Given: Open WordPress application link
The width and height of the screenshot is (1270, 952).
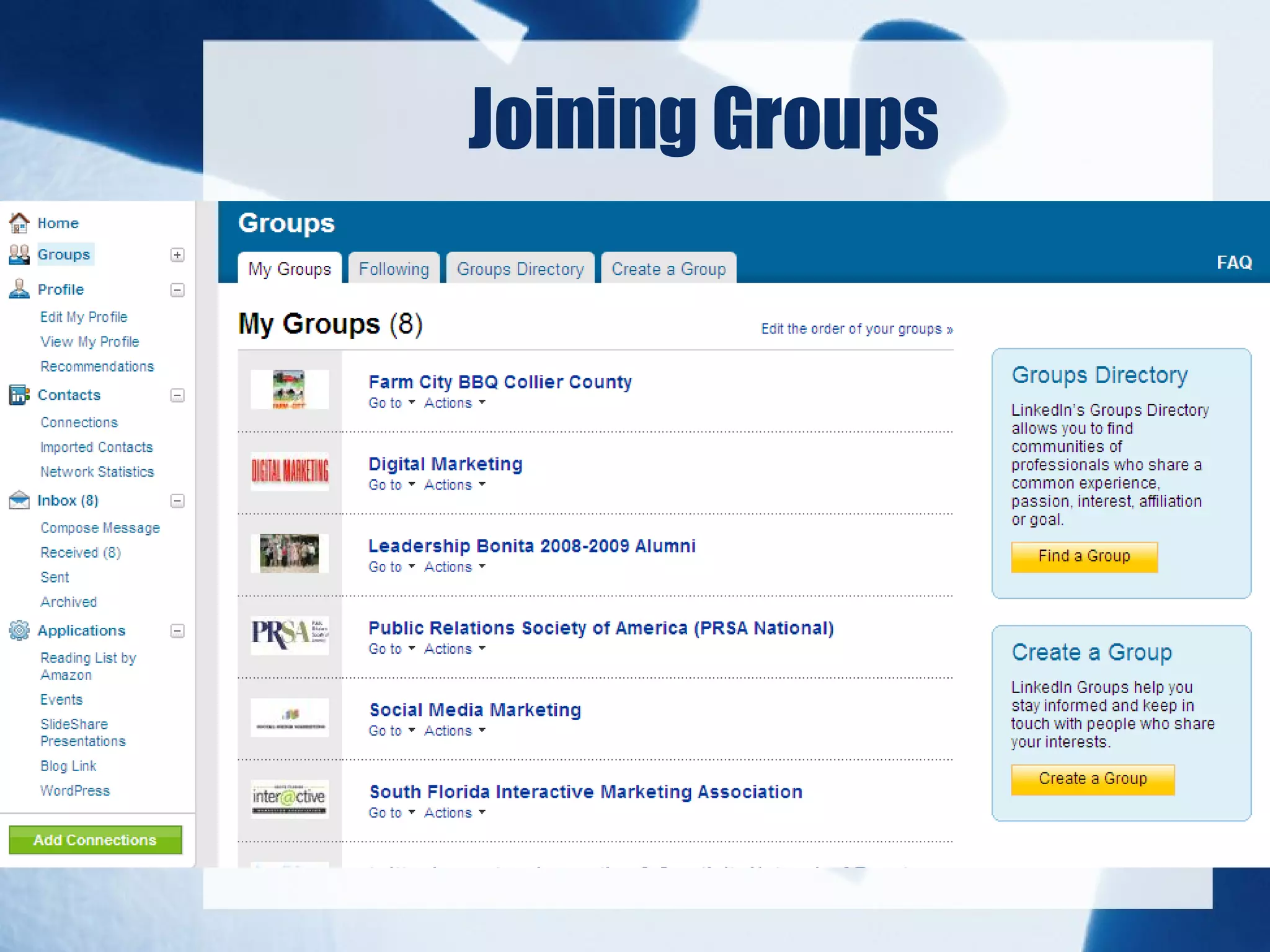Looking at the screenshot, I should (x=75, y=790).
